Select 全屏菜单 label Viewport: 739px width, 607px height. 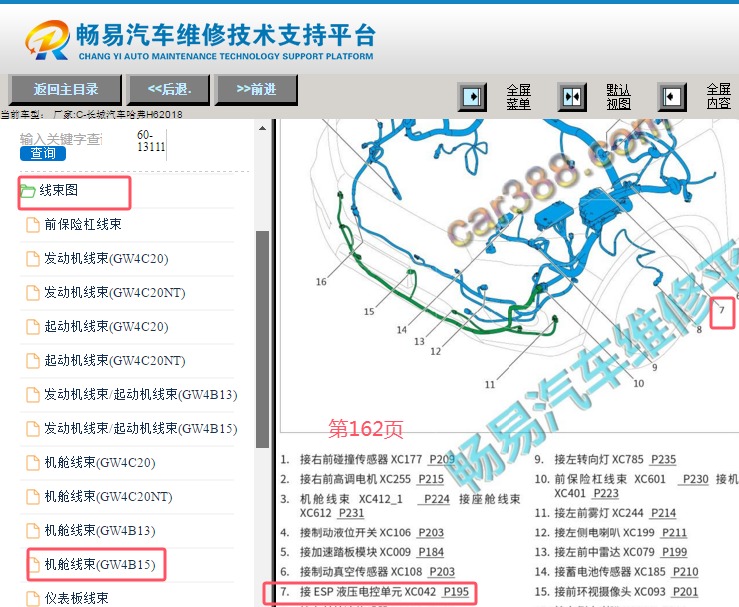coord(519,97)
